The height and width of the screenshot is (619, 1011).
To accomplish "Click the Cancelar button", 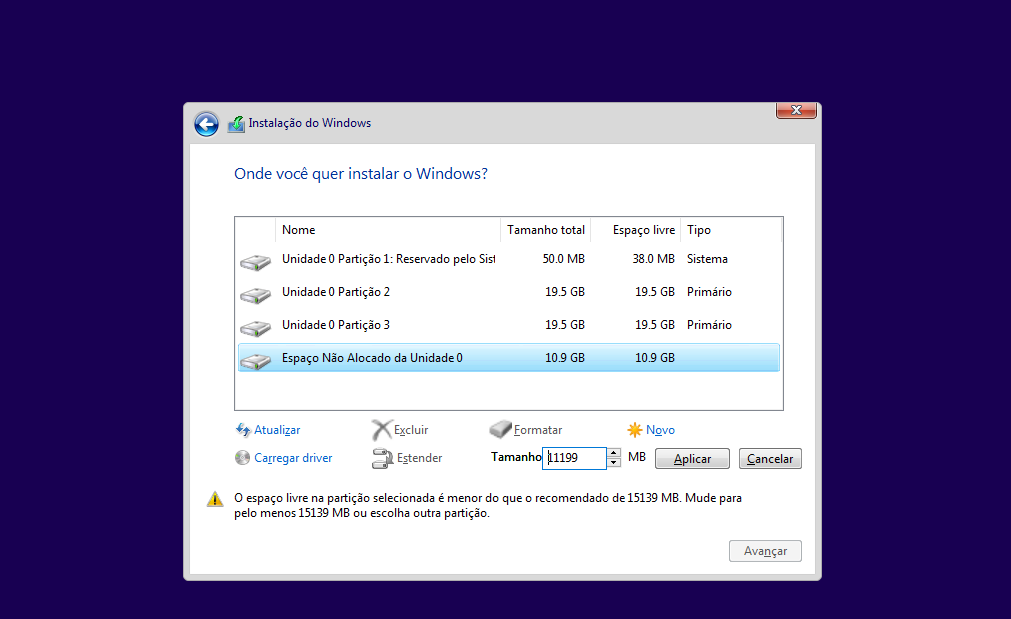I will click(x=770, y=458).
